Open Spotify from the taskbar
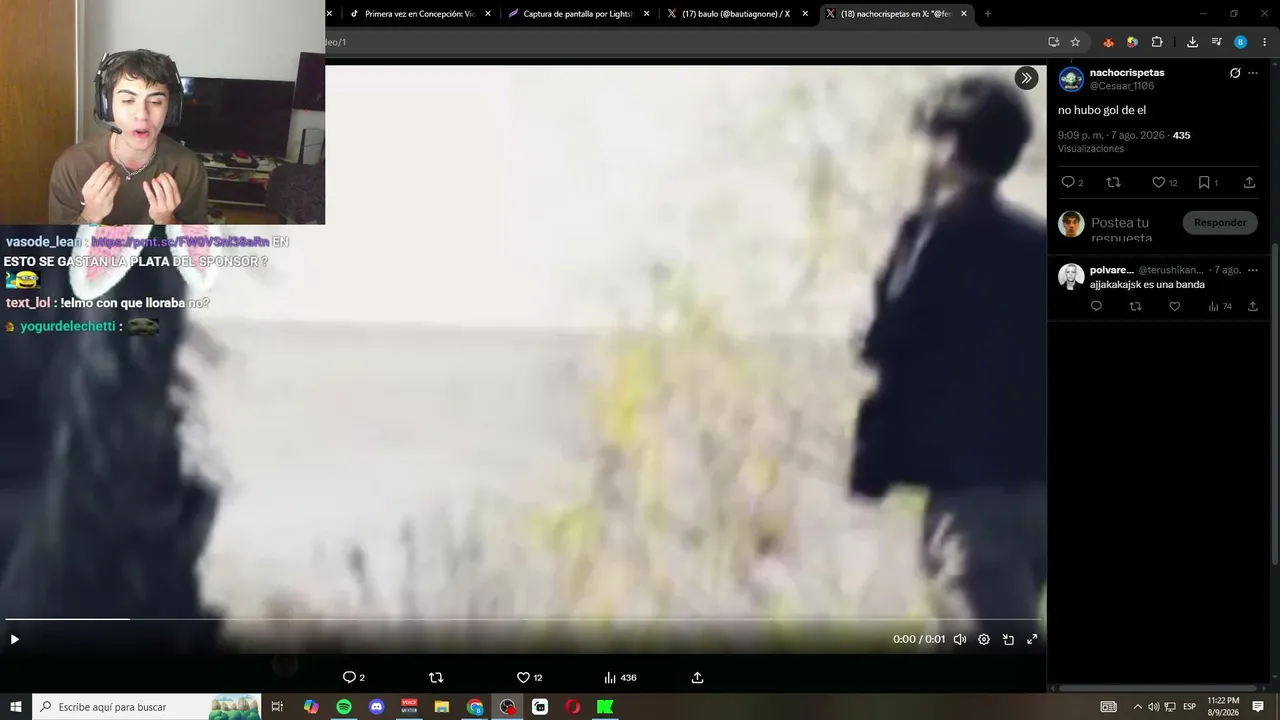Viewport: 1280px width, 720px height. pyautogui.click(x=344, y=707)
